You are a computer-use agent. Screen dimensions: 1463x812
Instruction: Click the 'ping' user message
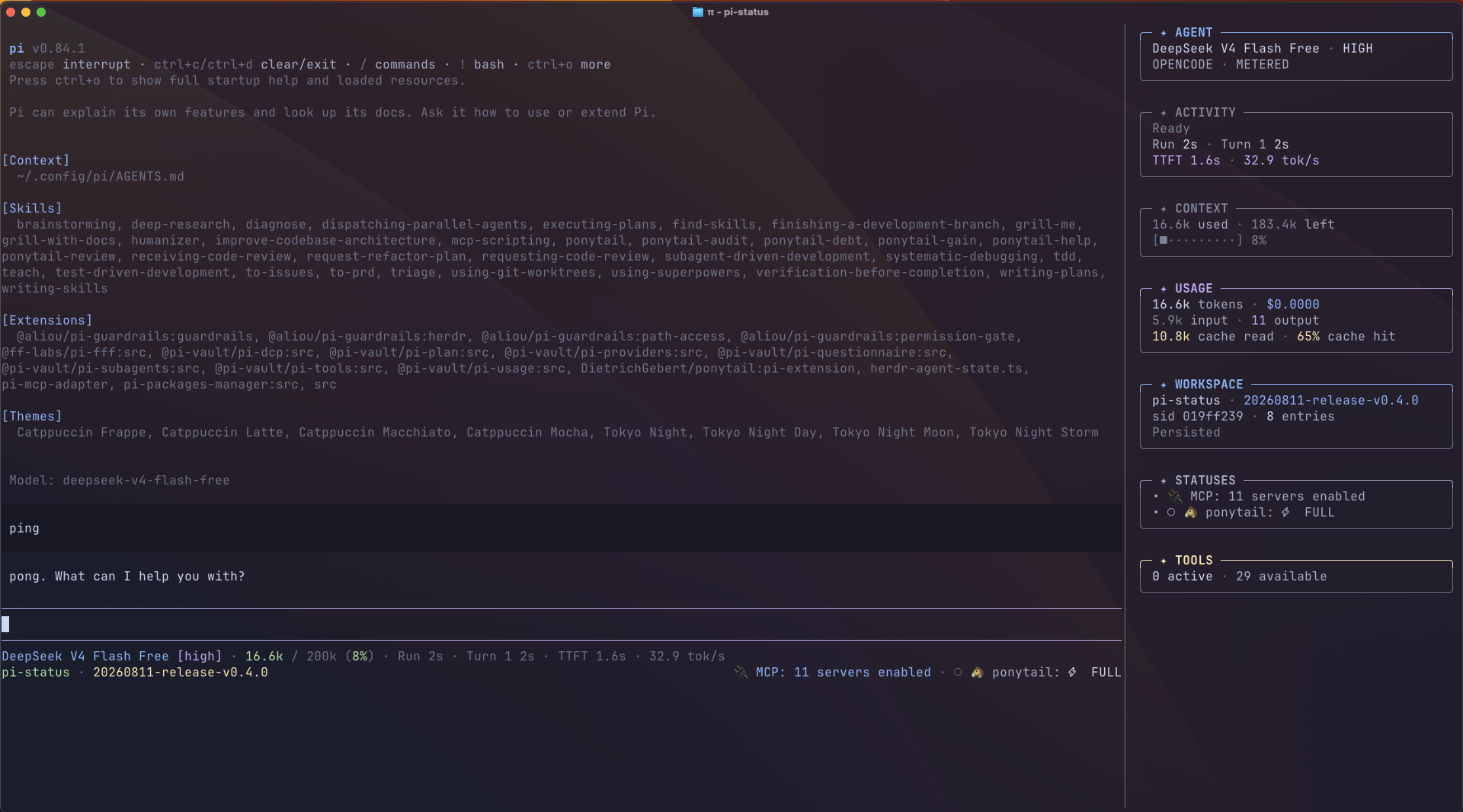point(24,529)
